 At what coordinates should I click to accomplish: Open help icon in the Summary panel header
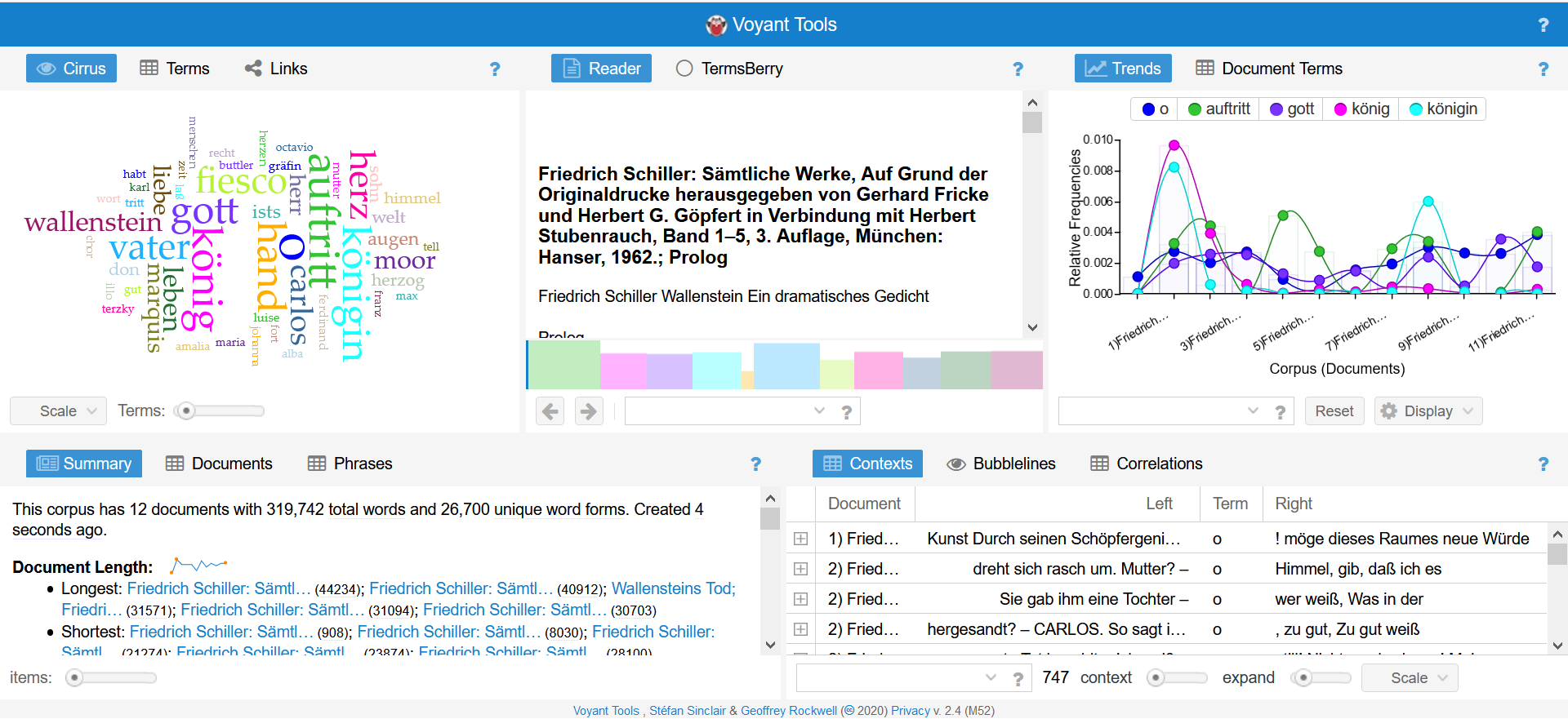(755, 464)
